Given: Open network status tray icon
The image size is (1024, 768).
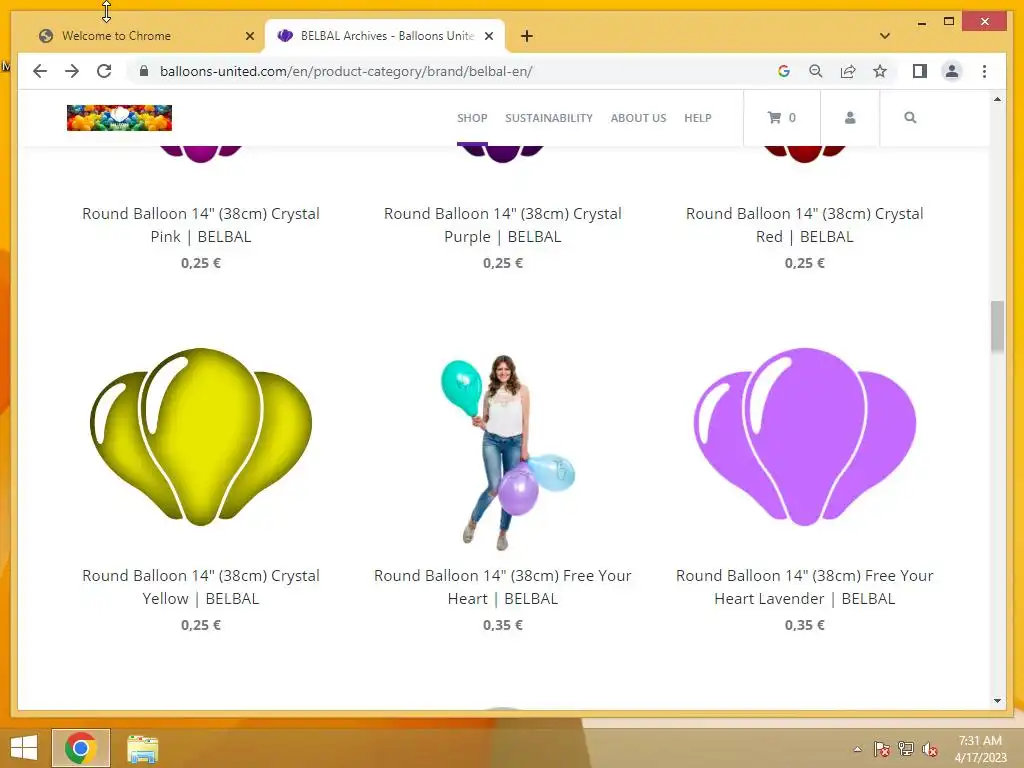Looking at the screenshot, I should (x=905, y=749).
